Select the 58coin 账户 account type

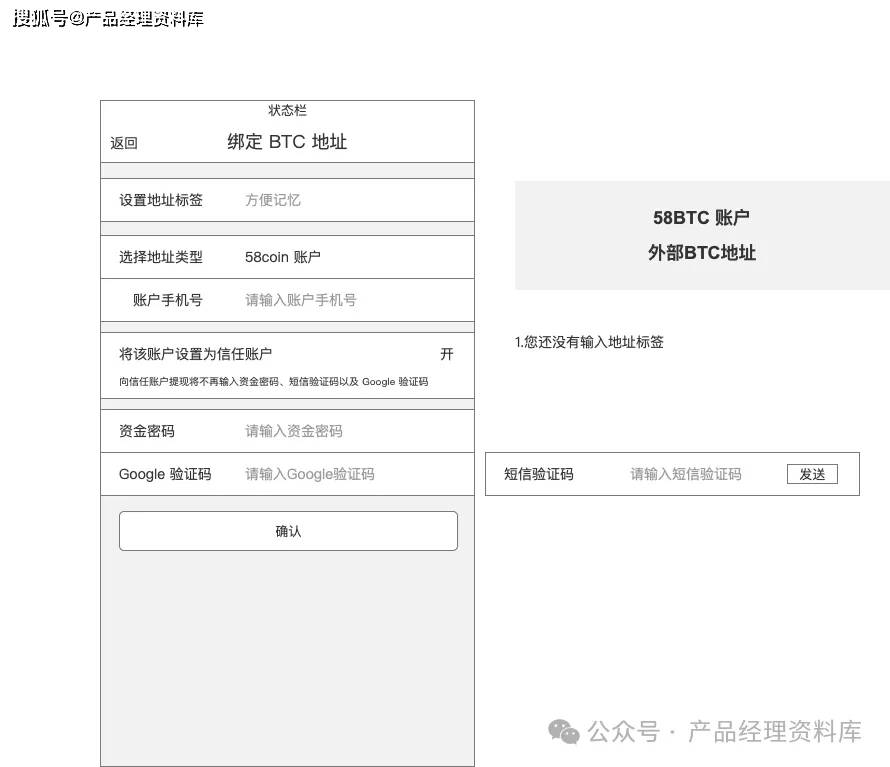[283, 257]
